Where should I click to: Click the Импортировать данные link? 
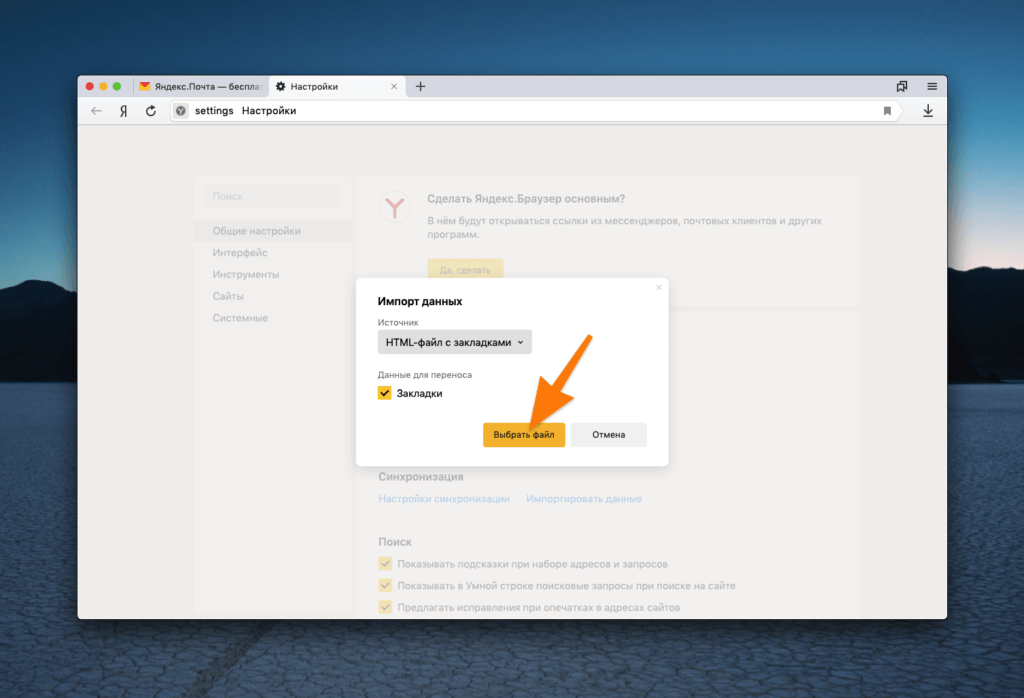tap(584, 499)
